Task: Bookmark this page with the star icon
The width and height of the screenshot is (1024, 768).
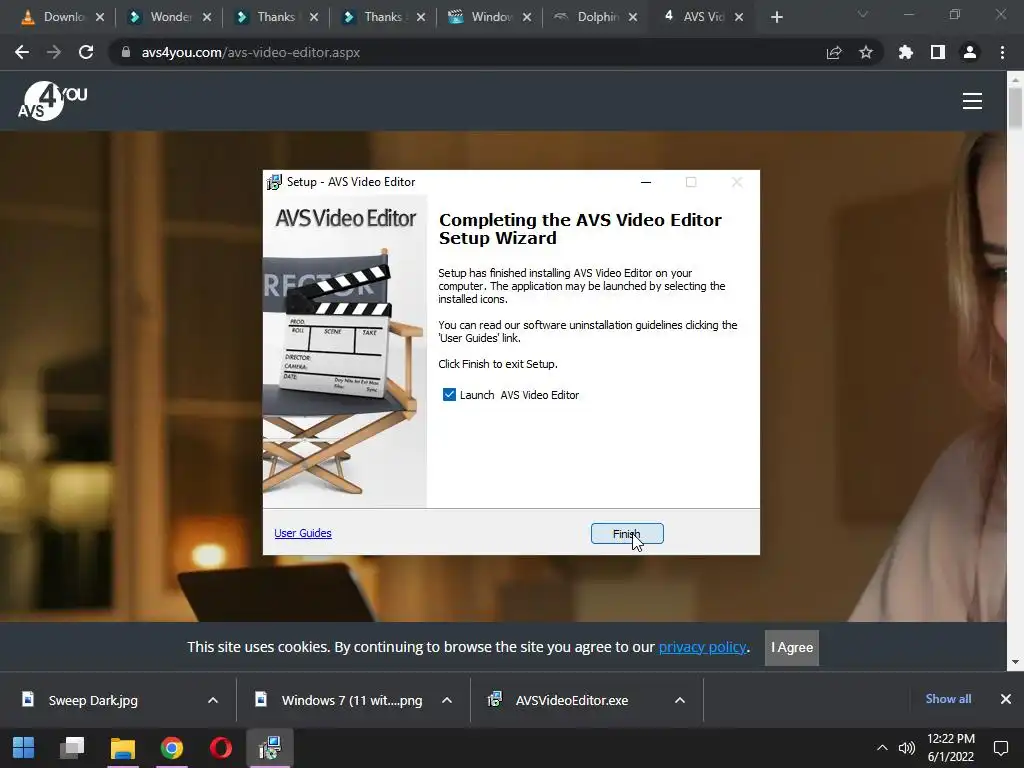Action: (x=866, y=52)
